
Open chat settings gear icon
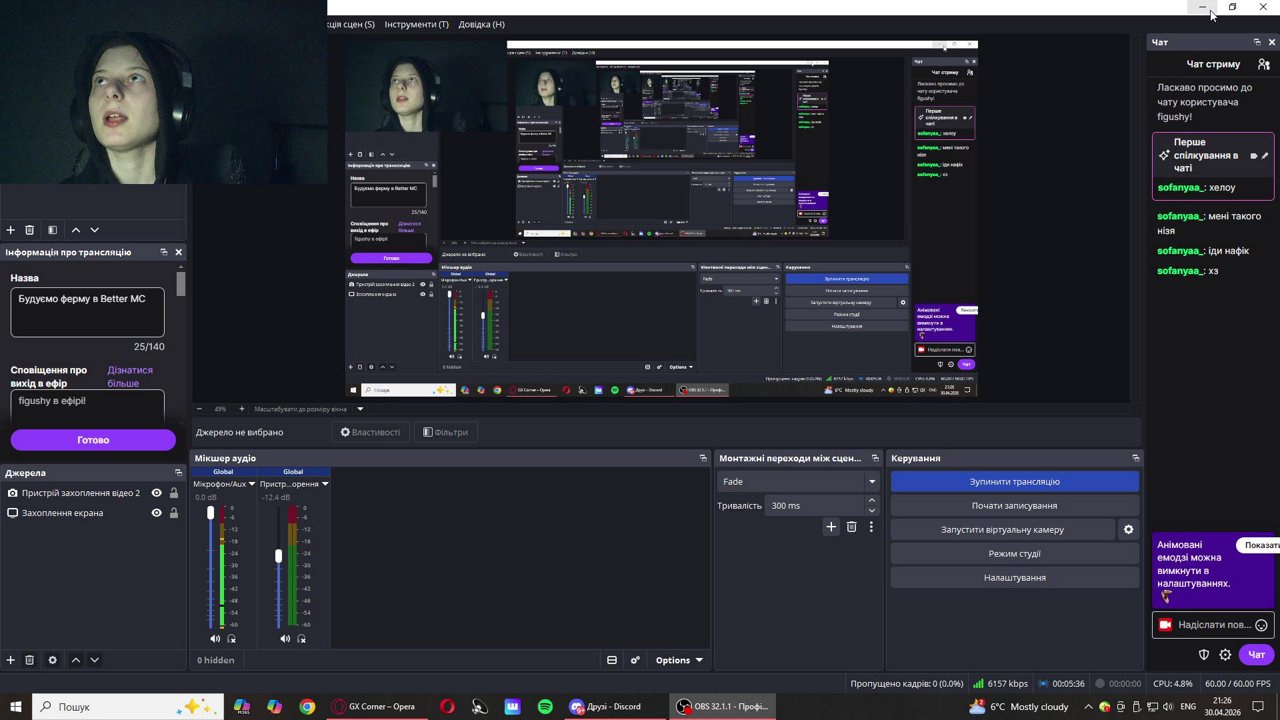tap(1225, 655)
